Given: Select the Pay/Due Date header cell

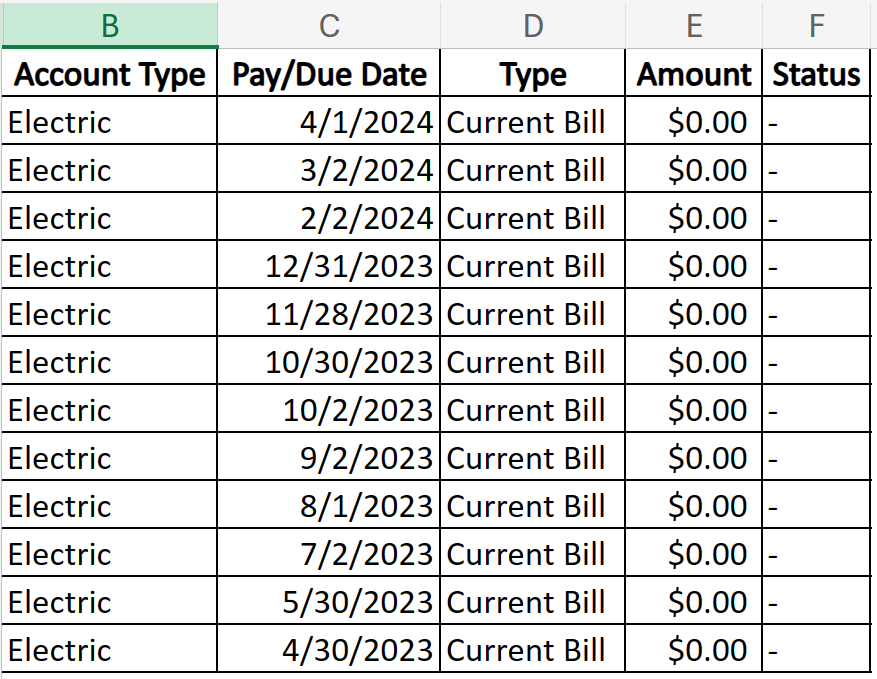Looking at the screenshot, I should click(329, 74).
